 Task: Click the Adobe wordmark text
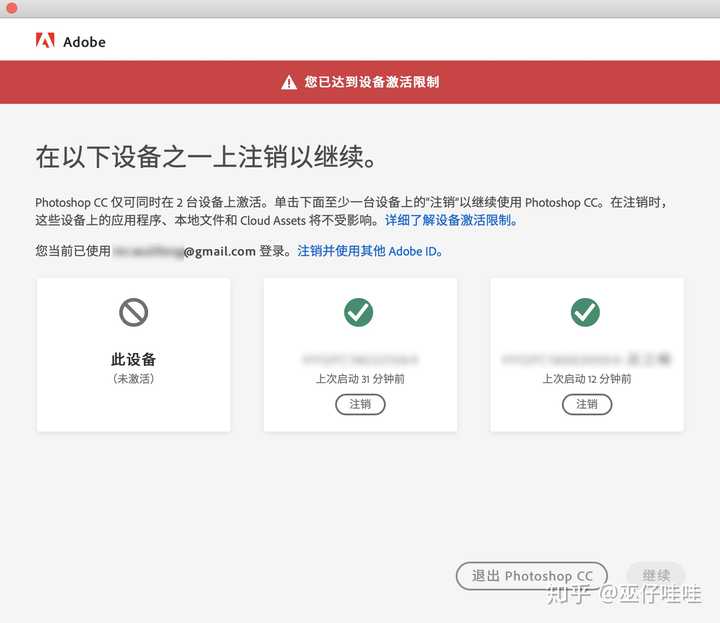[84, 42]
